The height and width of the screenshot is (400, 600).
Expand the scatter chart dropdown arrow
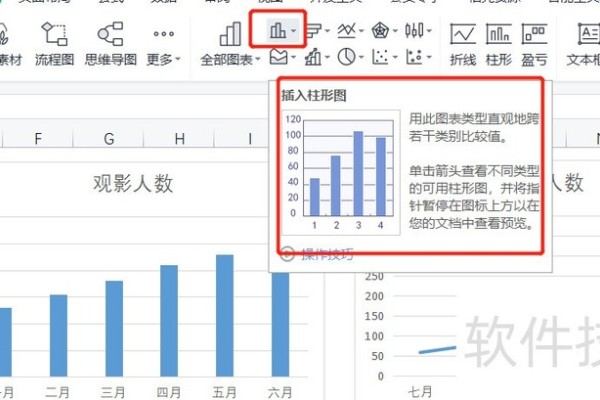click(x=395, y=57)
